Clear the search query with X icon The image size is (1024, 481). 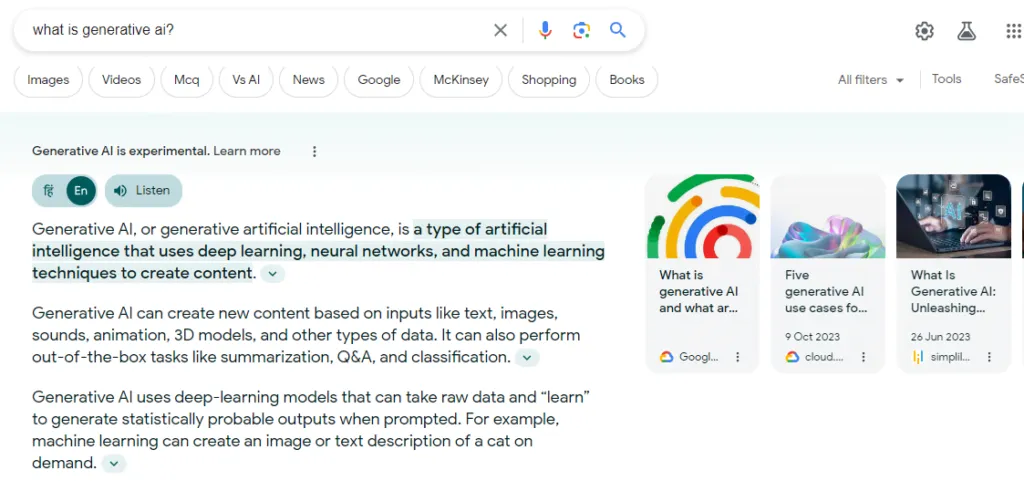coord(500,30)
